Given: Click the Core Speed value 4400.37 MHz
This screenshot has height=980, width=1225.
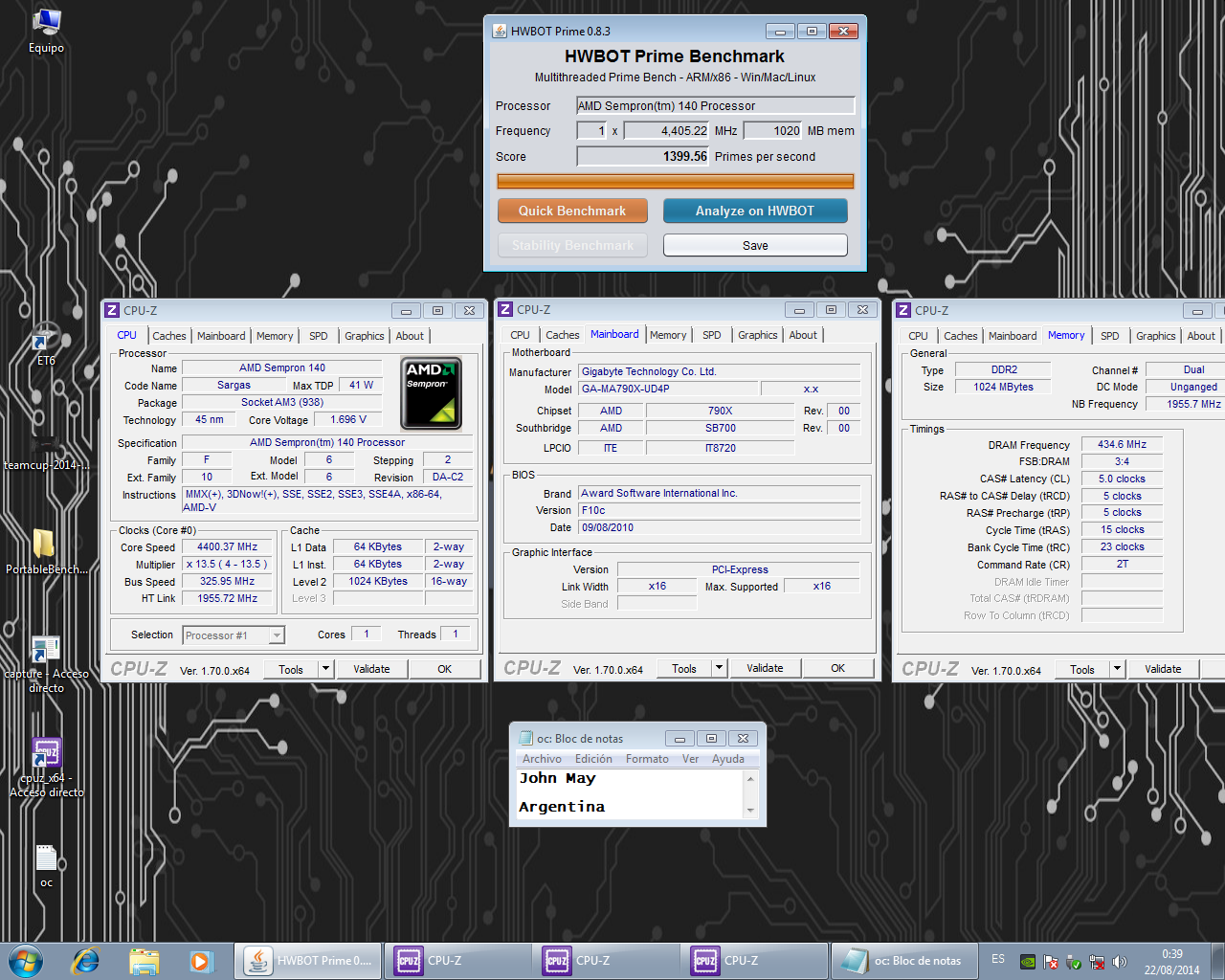Looking at the screenshot, I should click(x=228, y=546).
